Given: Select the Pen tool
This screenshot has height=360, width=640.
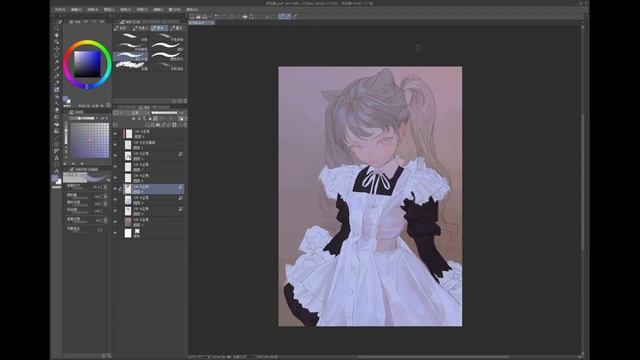Looking at the screenshot, I should tap(57, 76).
